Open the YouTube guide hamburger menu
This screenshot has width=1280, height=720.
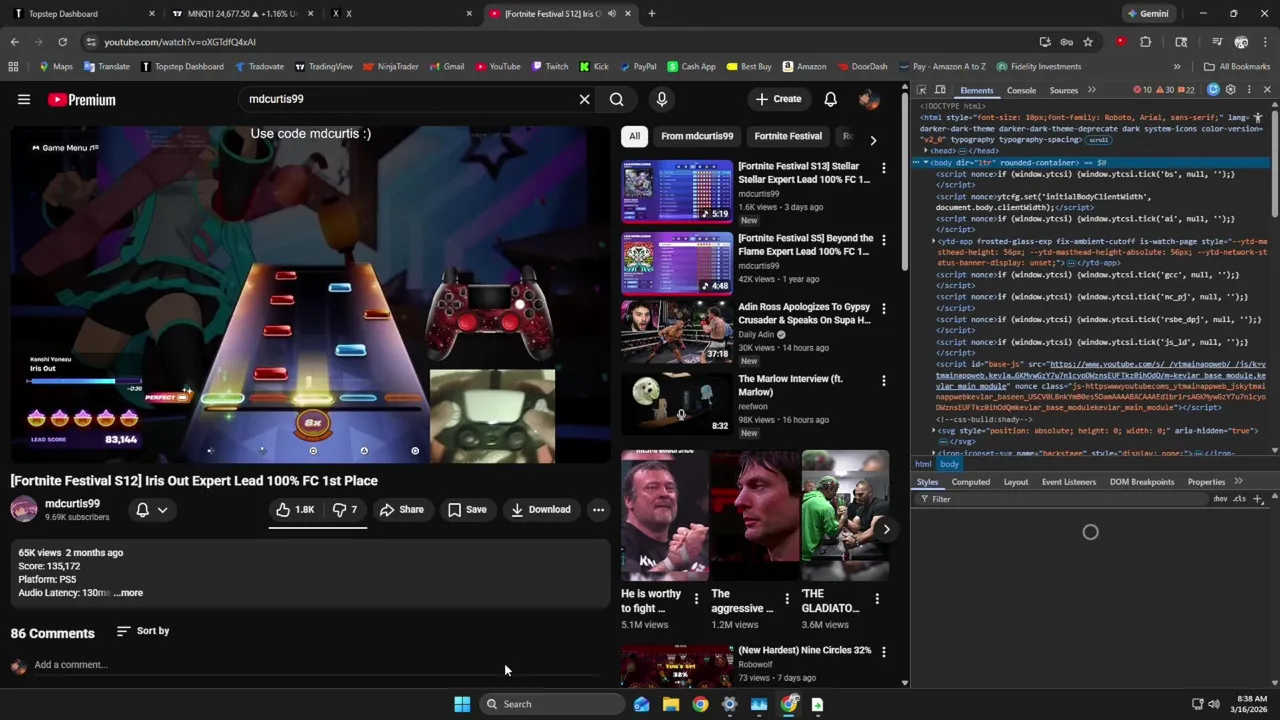(24, 99)
